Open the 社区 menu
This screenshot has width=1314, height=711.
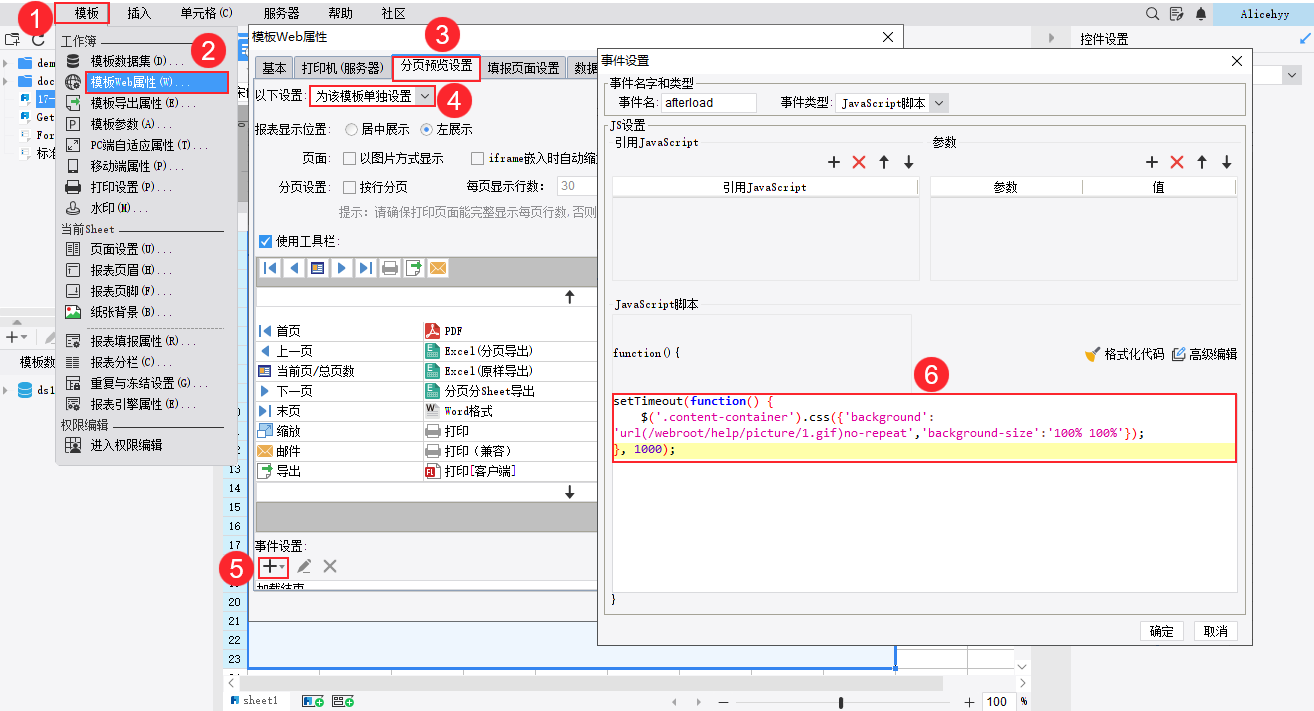coord(393,14)
